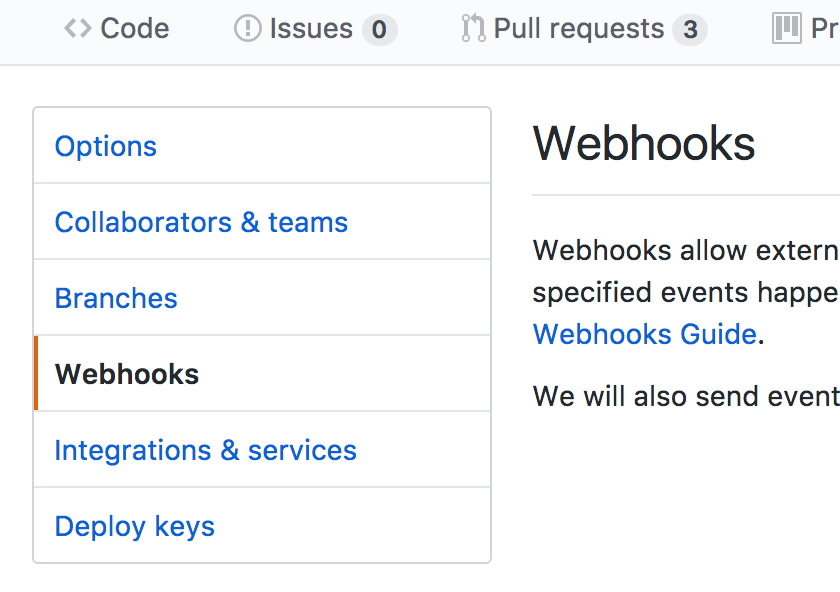View Branches settings
This screenshot has height=592, width=840.
click(115, 298)
